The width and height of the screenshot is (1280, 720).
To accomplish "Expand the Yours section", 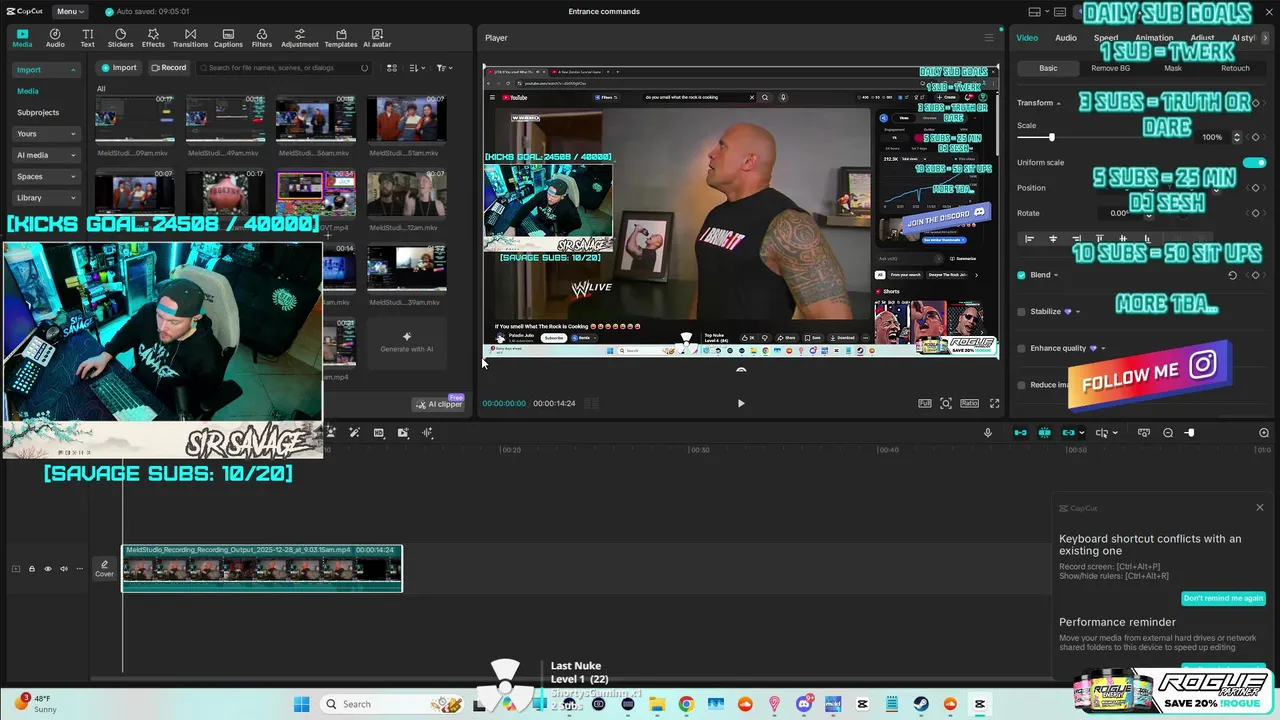I will coord(44,134).
